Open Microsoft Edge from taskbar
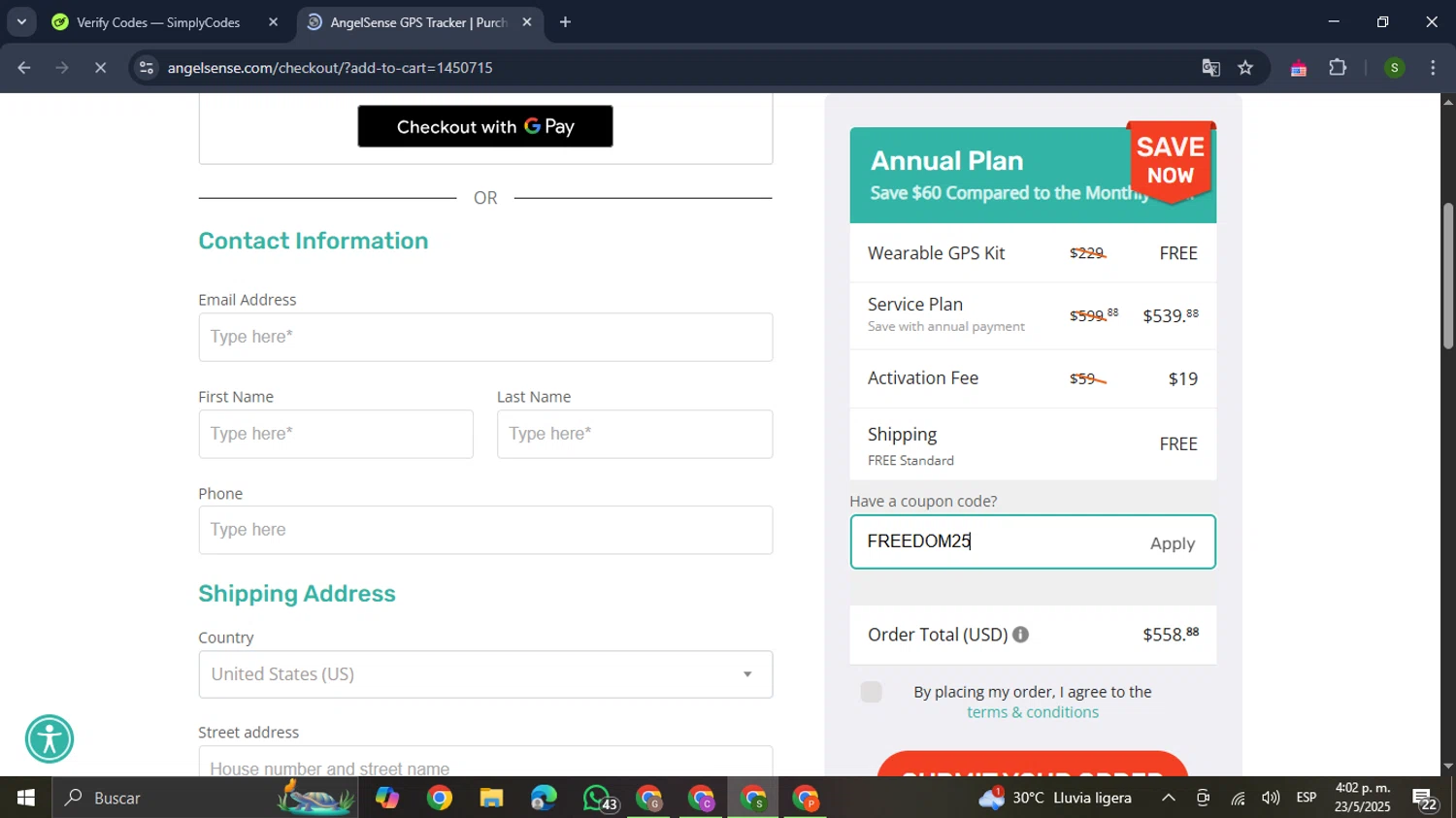The height and width of the screenshot is (818, 1456). coord(544,798)
